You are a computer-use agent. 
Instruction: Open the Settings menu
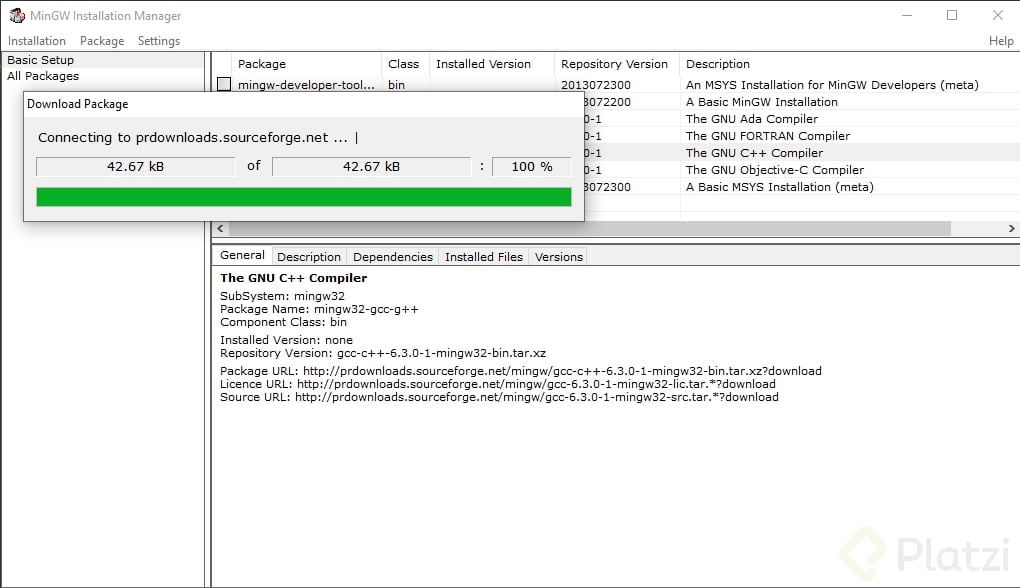pyautogui.click(x=159, y=41)
